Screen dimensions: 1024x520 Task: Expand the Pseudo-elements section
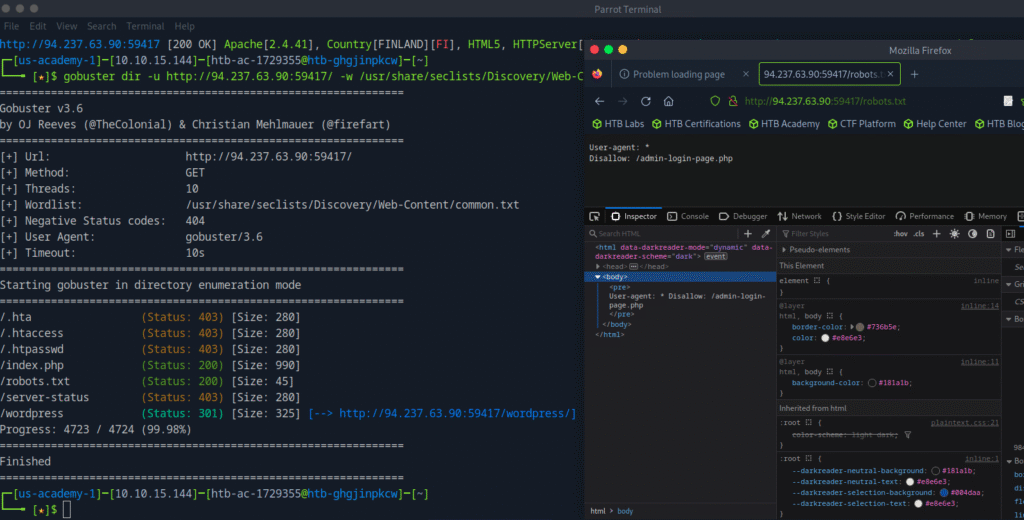tap(784, 249)
